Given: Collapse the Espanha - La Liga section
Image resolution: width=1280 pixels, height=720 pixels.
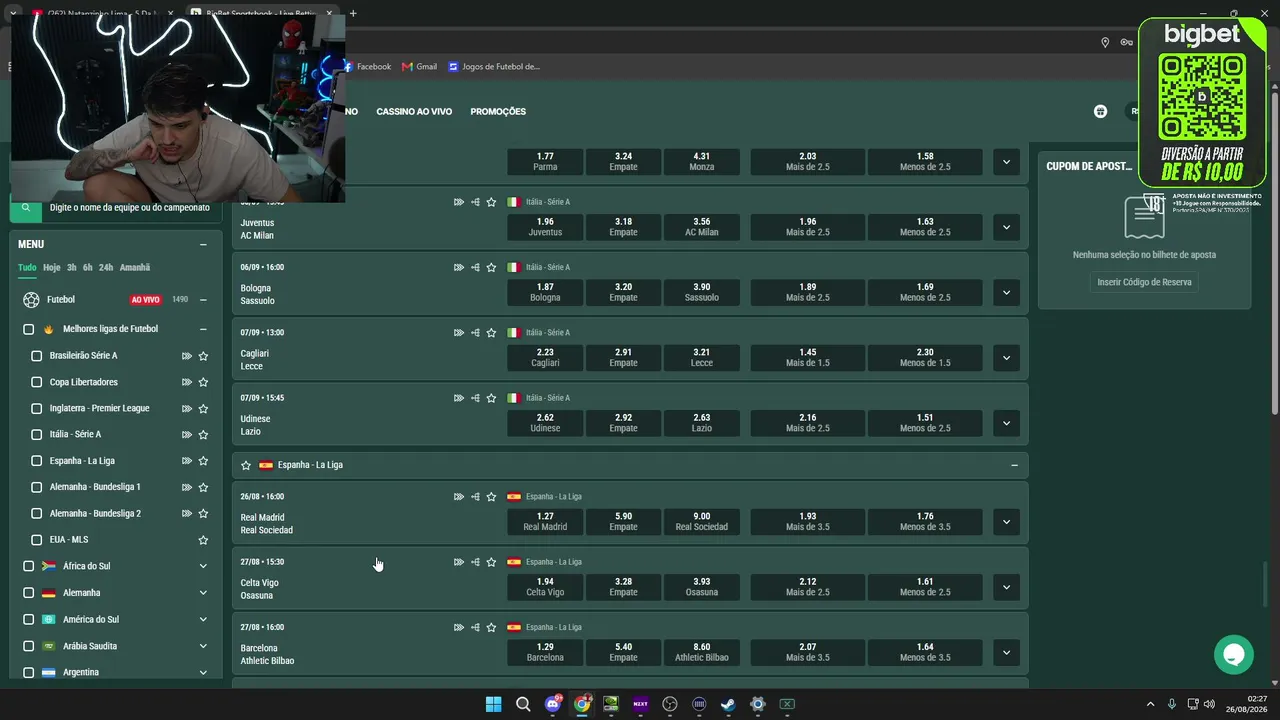Looking at the screenshot, I should [1014, 465].
